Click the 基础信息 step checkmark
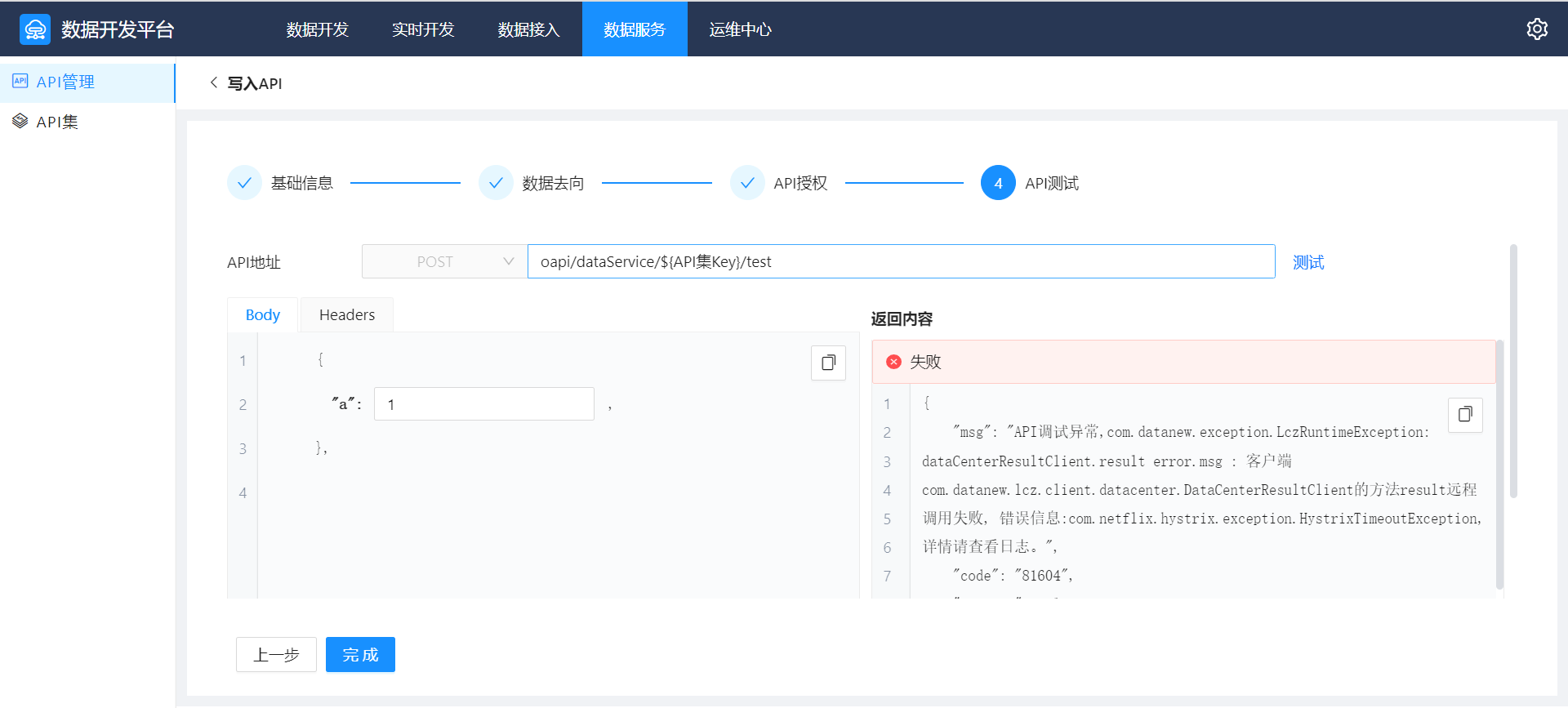Image resolution: width=1568 pixels, height=708 pixels. pyautogui.click(x=244, y=183)
